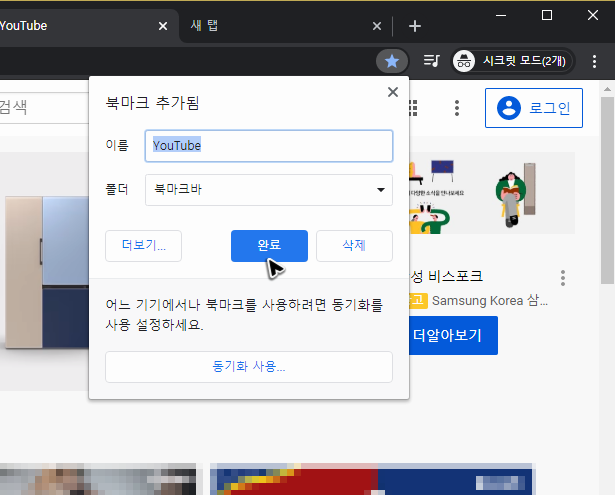Image resolution: width=615 pixels, height=495 pixels.
Task: Click the refrigerator ad image
Action: (46, 271)
